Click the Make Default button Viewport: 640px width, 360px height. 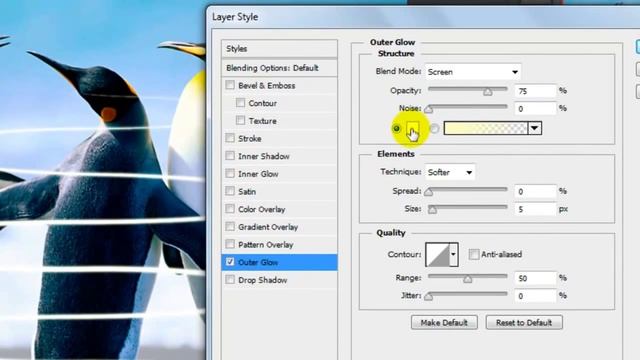coord(444,322)
